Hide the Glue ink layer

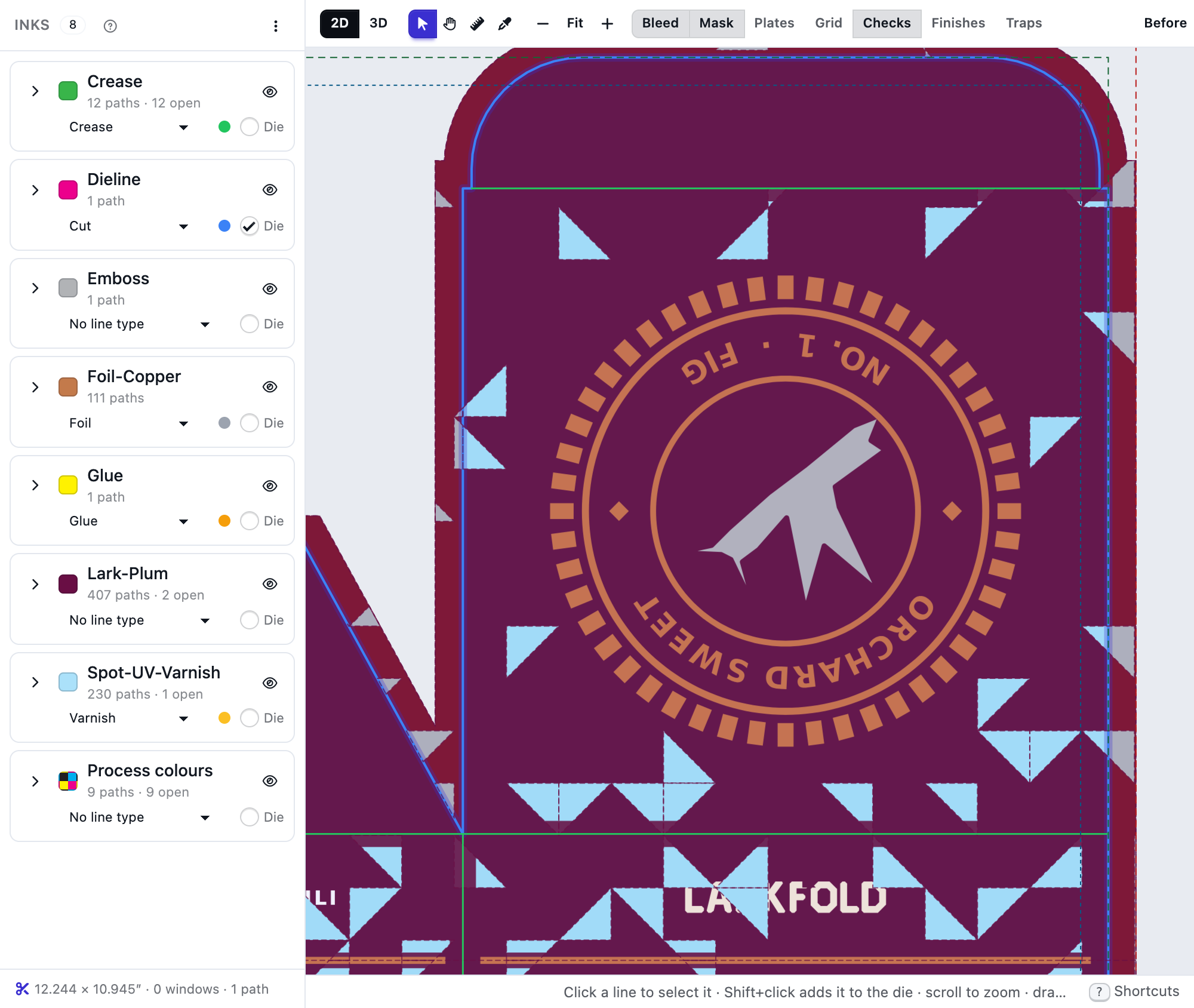pyautogui.click(x=270, y=485)
